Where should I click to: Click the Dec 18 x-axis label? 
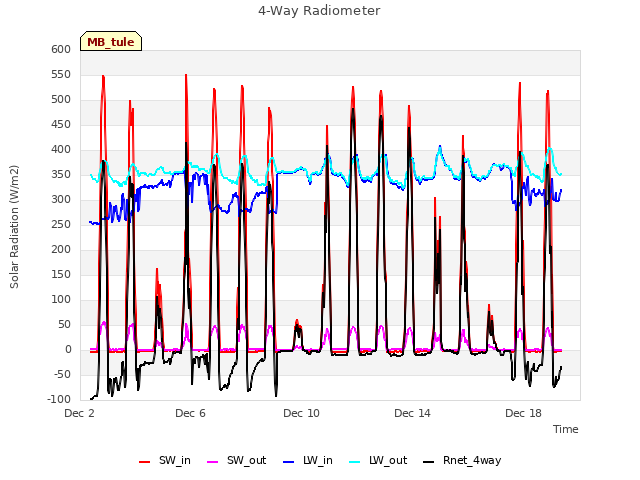524,413
